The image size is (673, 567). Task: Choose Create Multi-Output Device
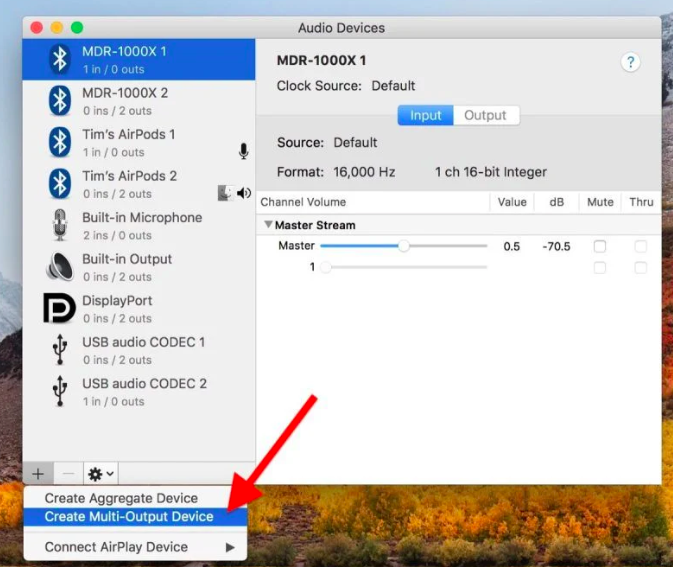coord(135,517)
